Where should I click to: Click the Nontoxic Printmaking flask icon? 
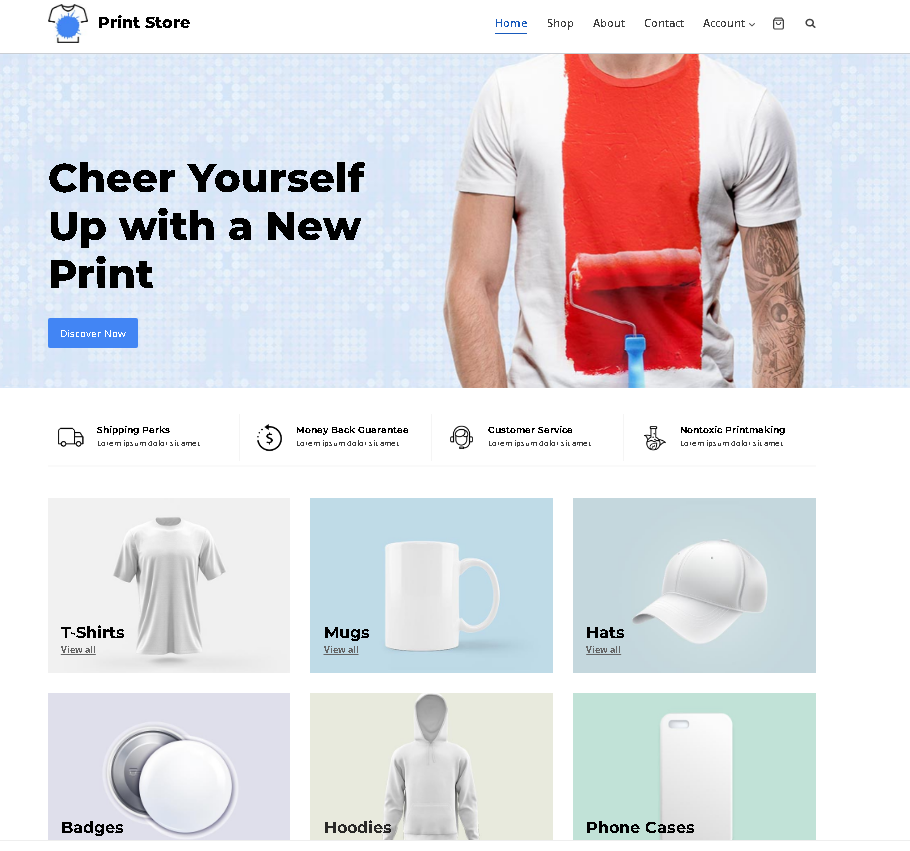click(x=654, y=438)
